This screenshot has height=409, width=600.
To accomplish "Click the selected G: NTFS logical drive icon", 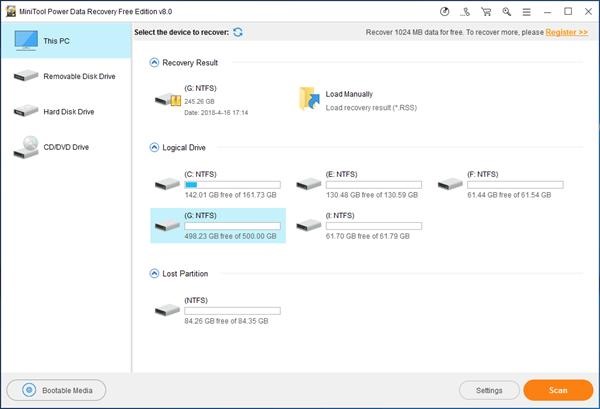I will [167, 225].
